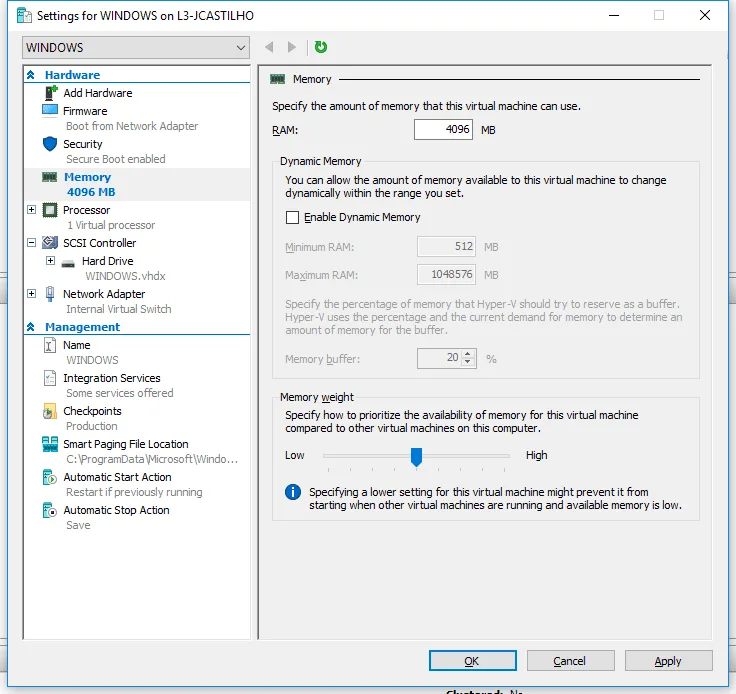The image size is (736, 694).
Task: Click the Memory header chip icon in the right pane
Action: tap(277, 79)
